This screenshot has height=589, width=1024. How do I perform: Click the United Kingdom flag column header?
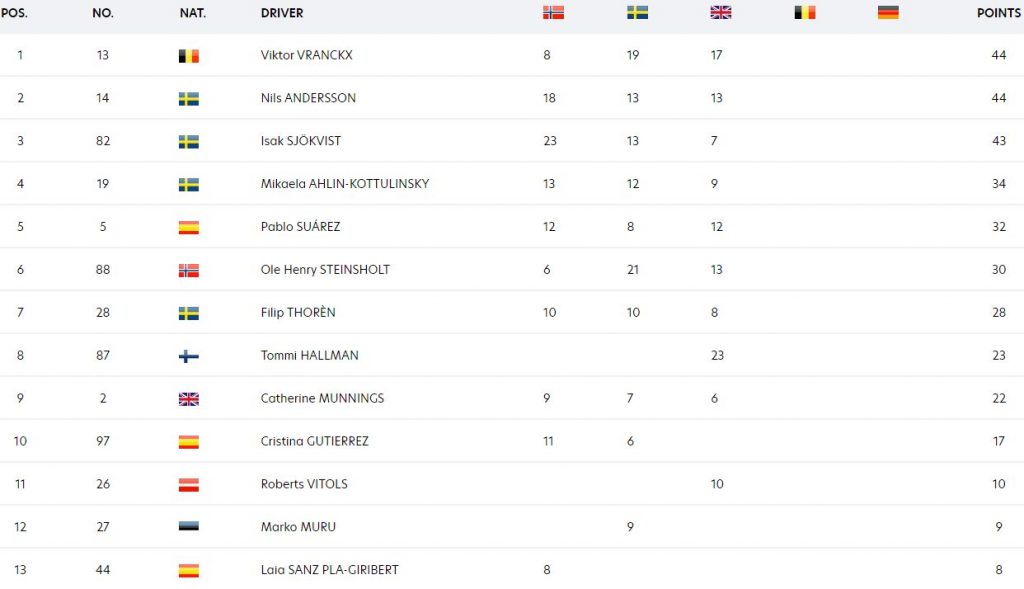tap(721, 12)
